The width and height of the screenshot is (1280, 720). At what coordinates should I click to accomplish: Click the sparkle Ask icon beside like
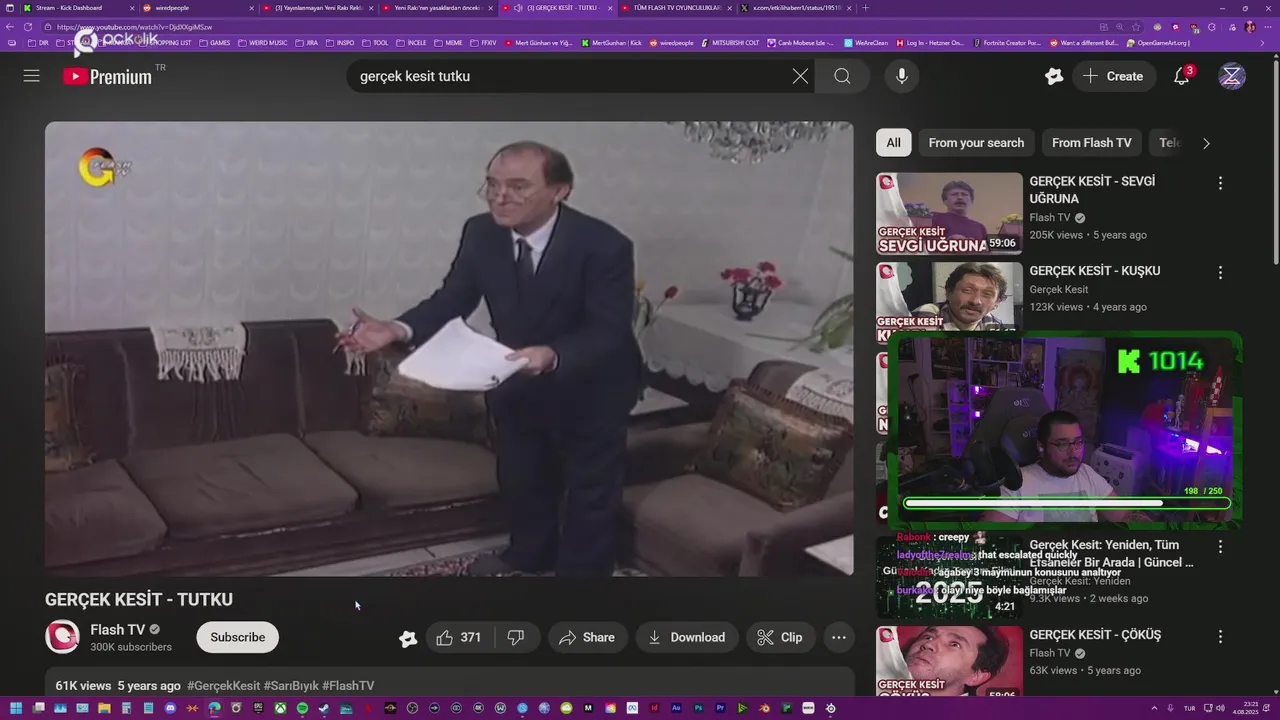click(x=408, y=638)
